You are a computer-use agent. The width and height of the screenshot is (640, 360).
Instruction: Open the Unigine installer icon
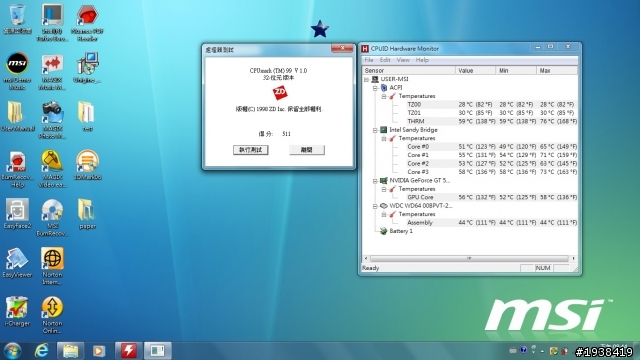pyautogui.click(x=87, y=68)
